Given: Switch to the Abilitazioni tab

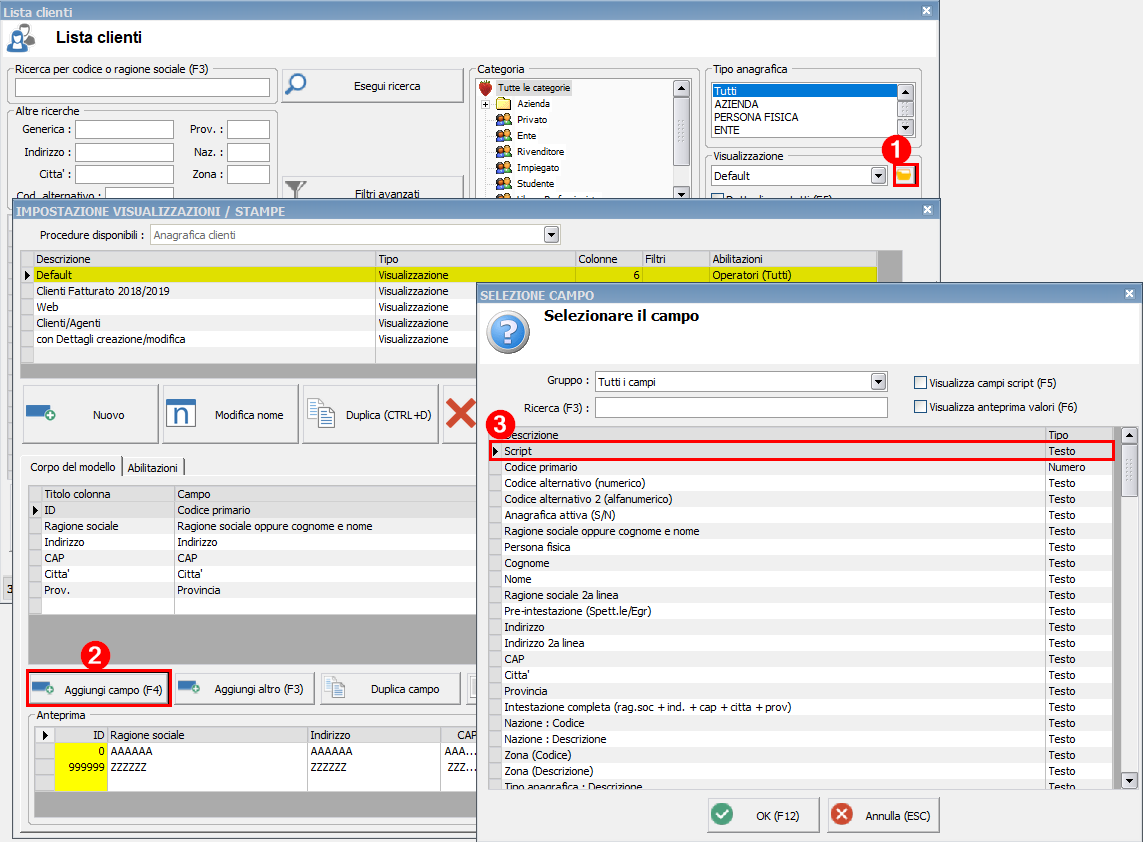Looking at the screenshot, I should pos(152,468).
